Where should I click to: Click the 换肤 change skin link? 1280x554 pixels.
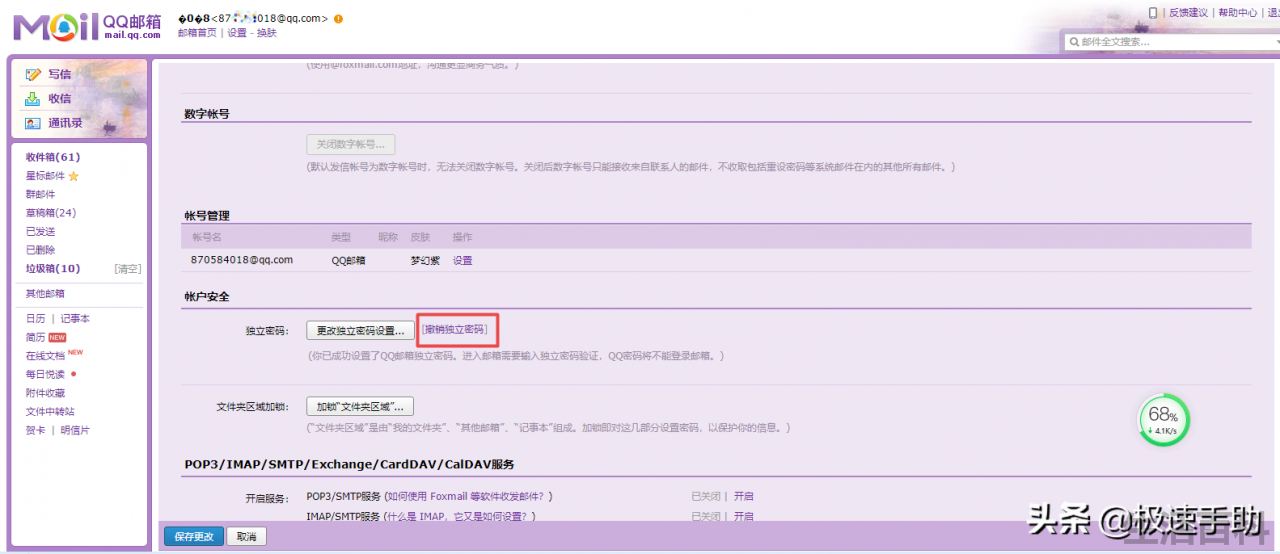267,33
